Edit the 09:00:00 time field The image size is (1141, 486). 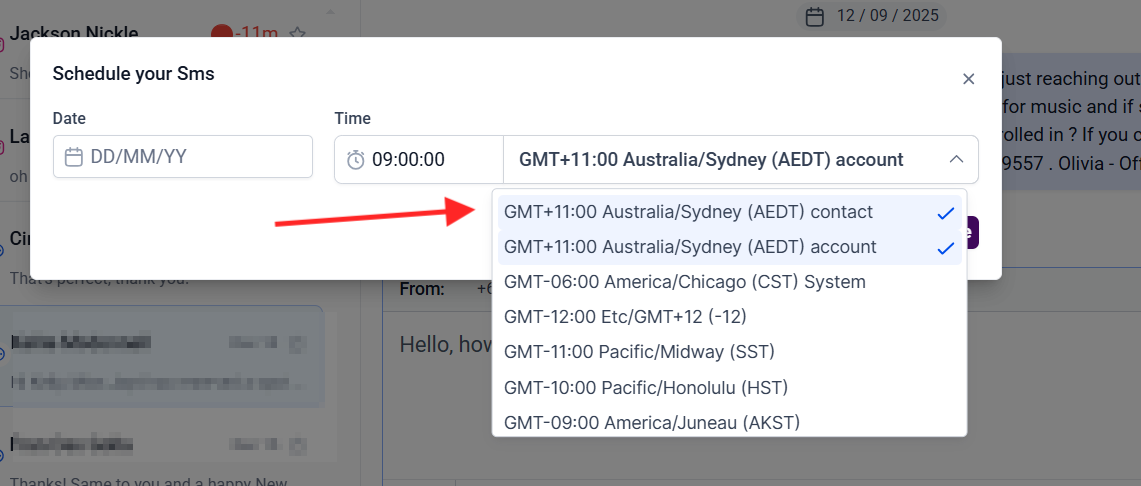(x=418, y=159)
